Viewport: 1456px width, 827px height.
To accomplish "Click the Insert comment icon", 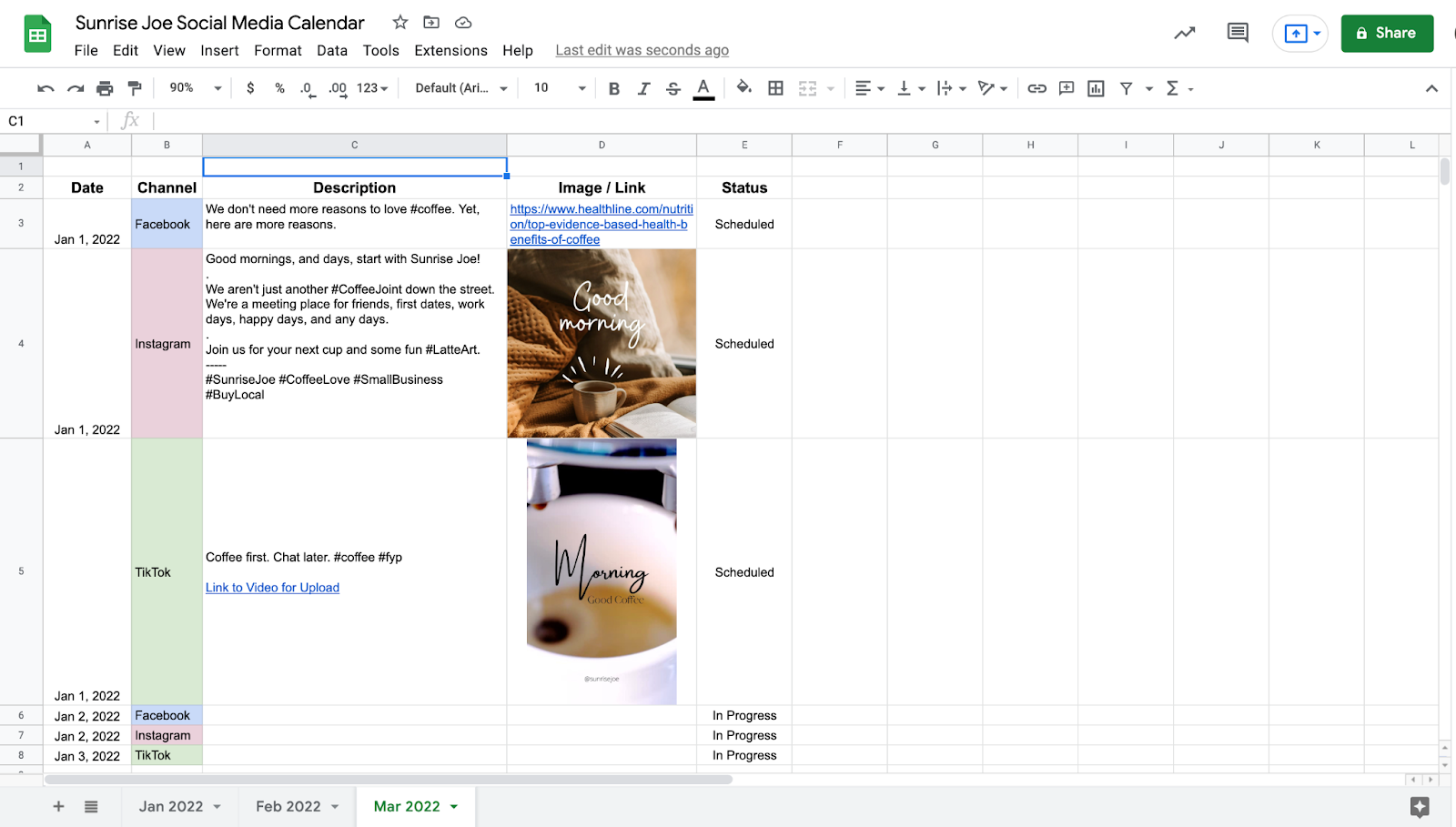I will coord(1067,88).
